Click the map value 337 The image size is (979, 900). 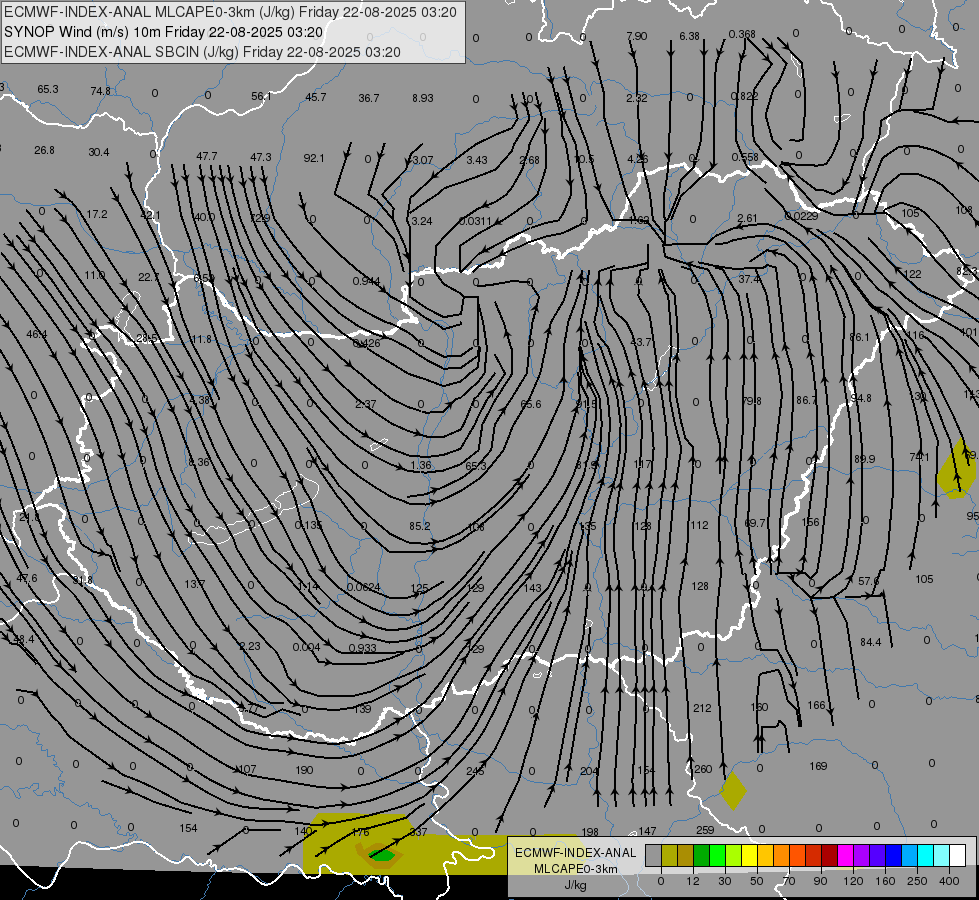pyautogui.click(x=418, y=832)
